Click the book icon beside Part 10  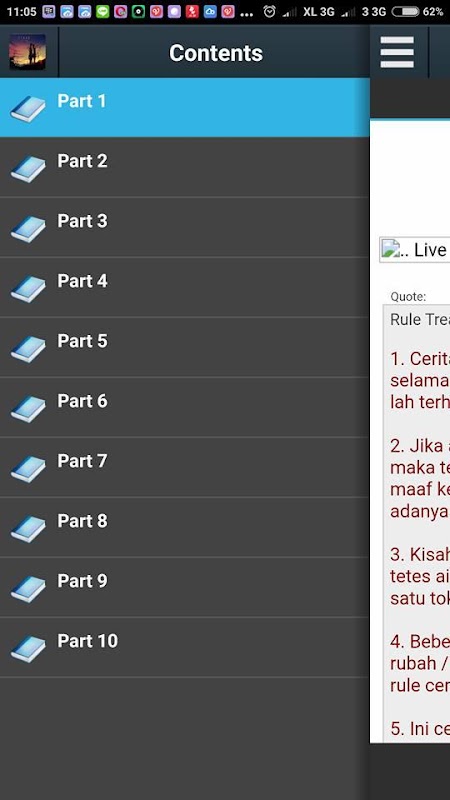click(x=28, y=648)
